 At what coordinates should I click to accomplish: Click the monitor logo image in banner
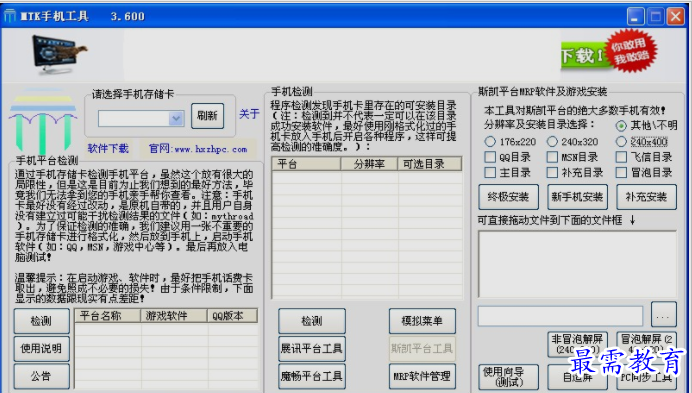coord(60,55)
